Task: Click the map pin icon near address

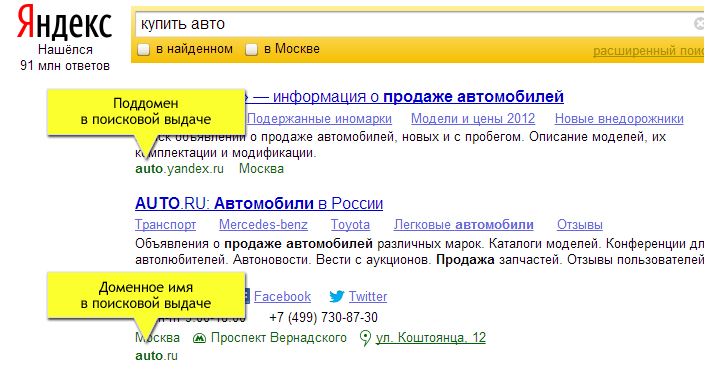Action: coord(365,338)
